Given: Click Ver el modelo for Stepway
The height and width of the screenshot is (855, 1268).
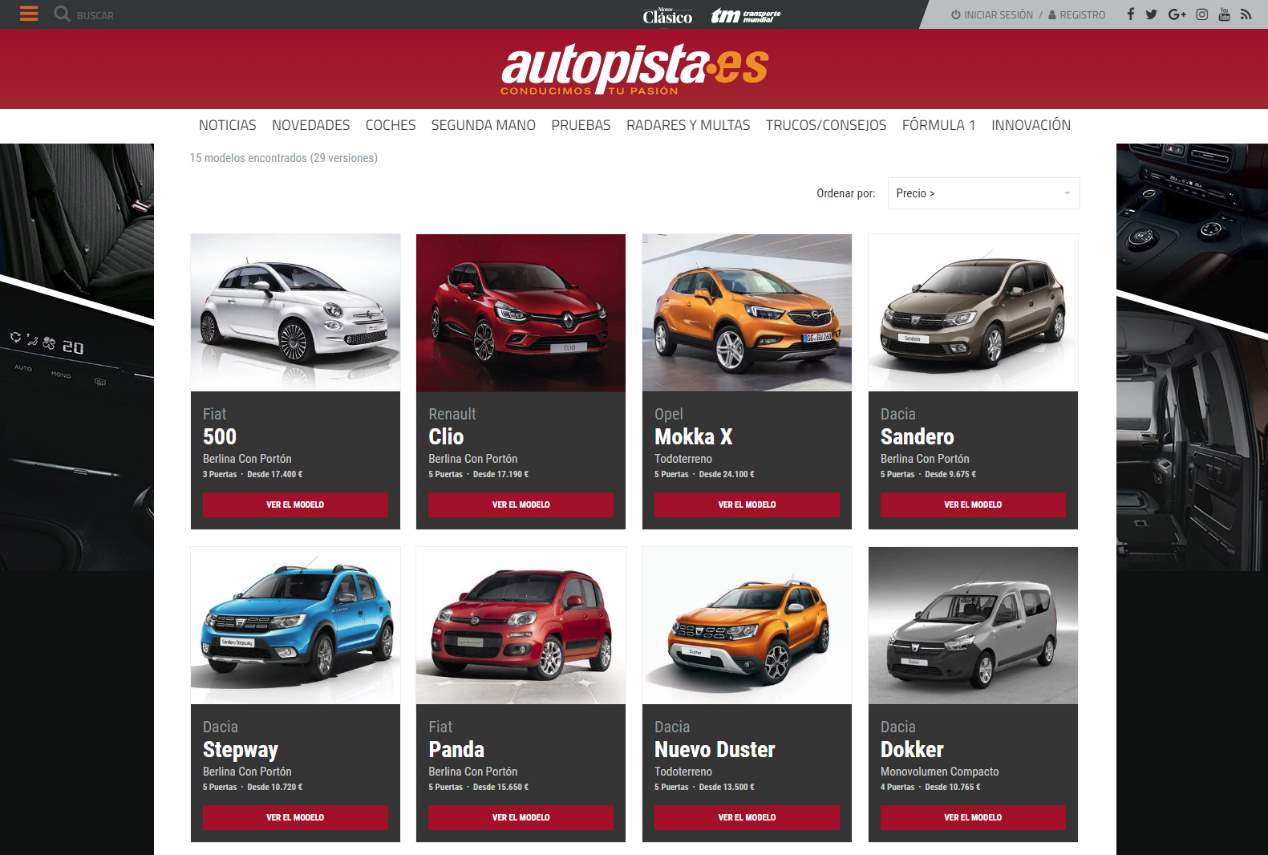Looking at the screenshot, I should (295, 818).
